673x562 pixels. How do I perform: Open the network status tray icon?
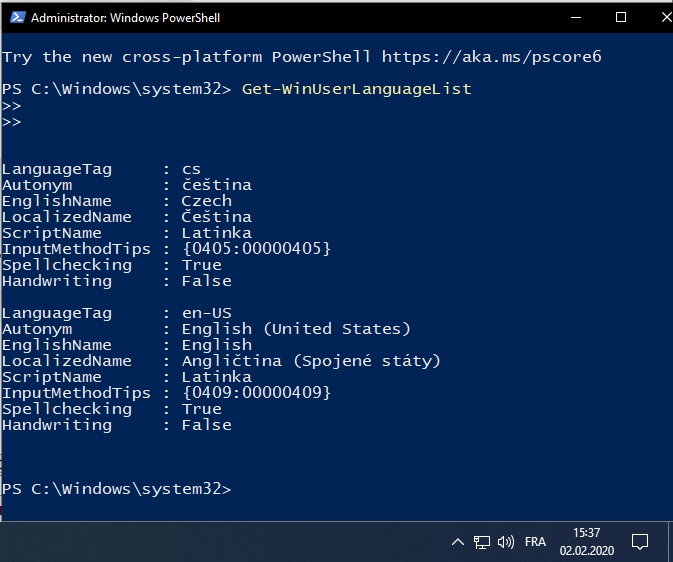482,542
